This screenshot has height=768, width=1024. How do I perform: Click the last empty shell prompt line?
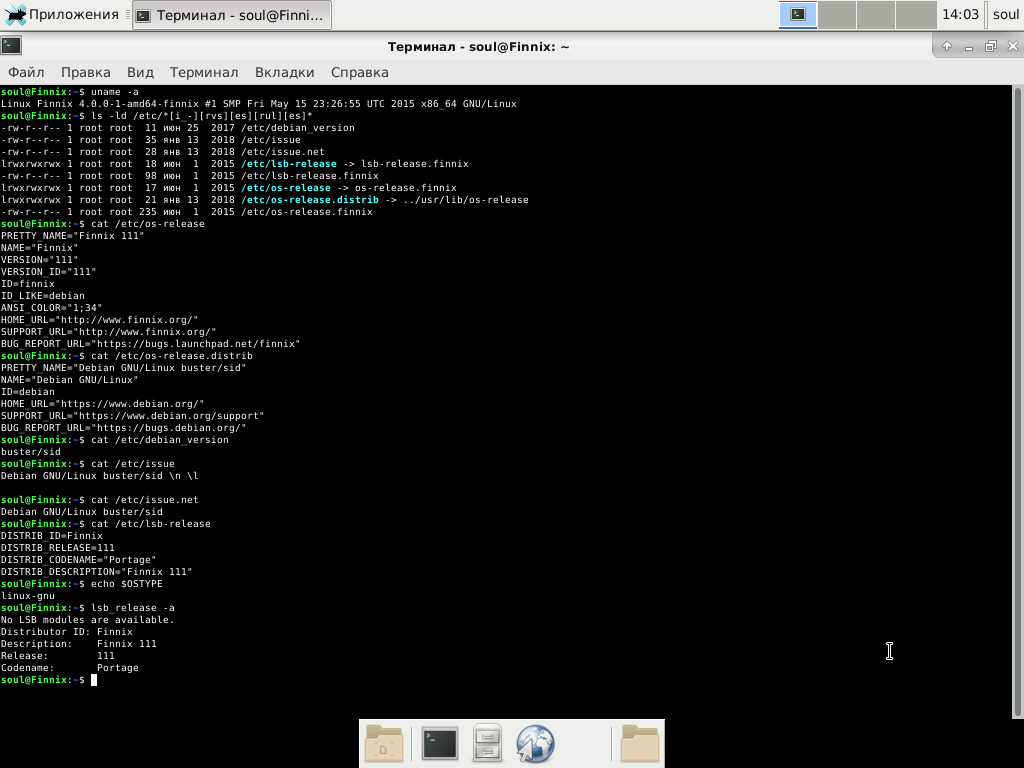tap(49, 680)
